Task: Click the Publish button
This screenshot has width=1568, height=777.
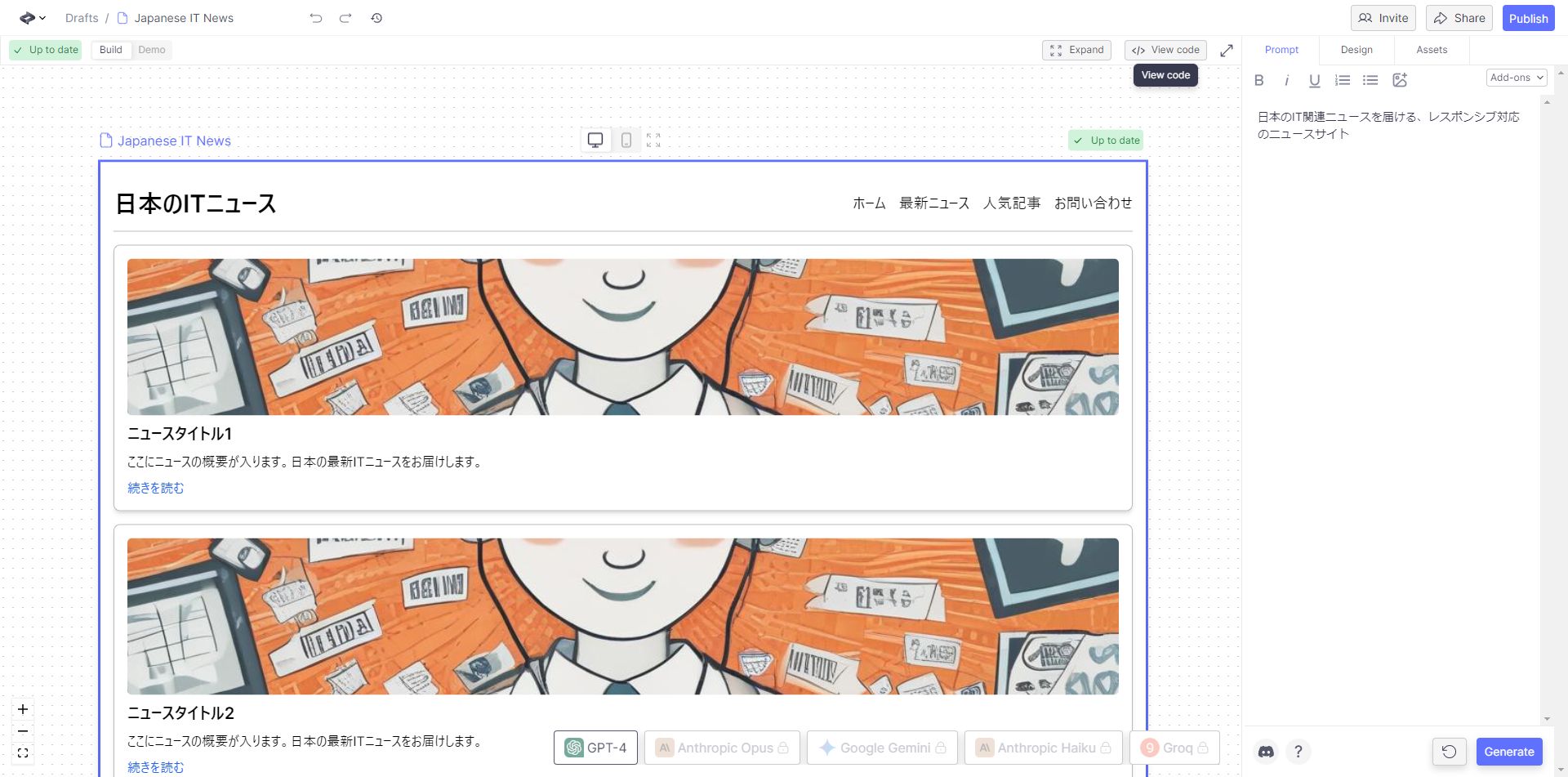Action: (x=1528, y=17)
